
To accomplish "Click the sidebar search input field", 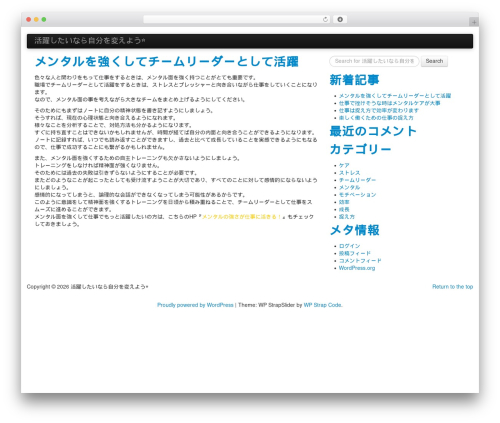I will coord(374,61).
